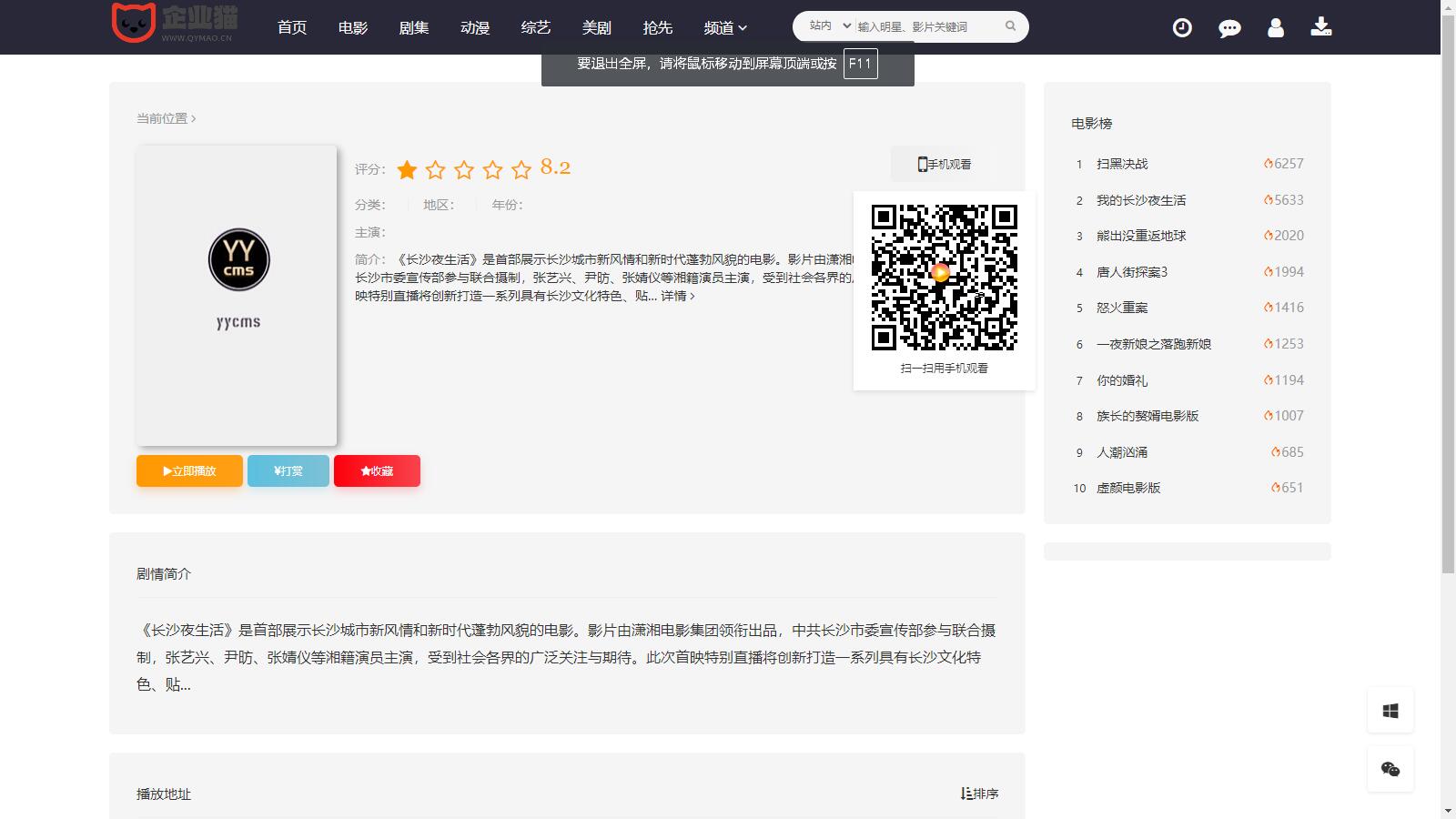Click the download icon in header
Image resolution: width=1456 pixels, height=819 pixels.
point(1320,27)
